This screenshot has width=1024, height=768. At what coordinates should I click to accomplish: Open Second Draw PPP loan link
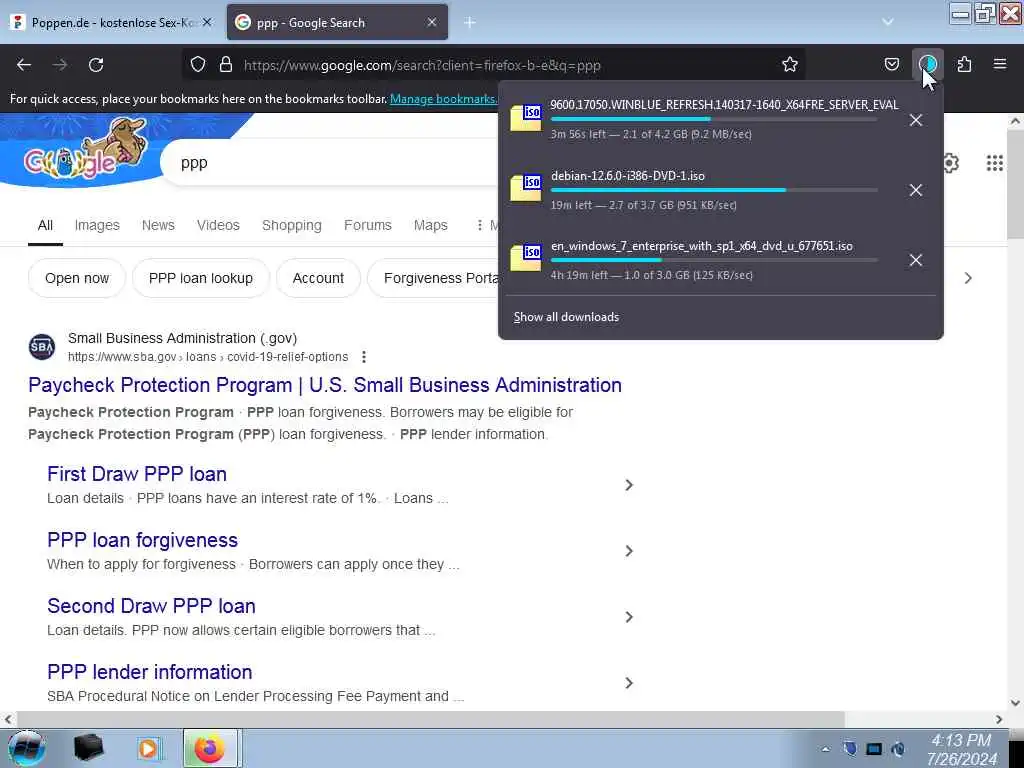tap(151, 606)
